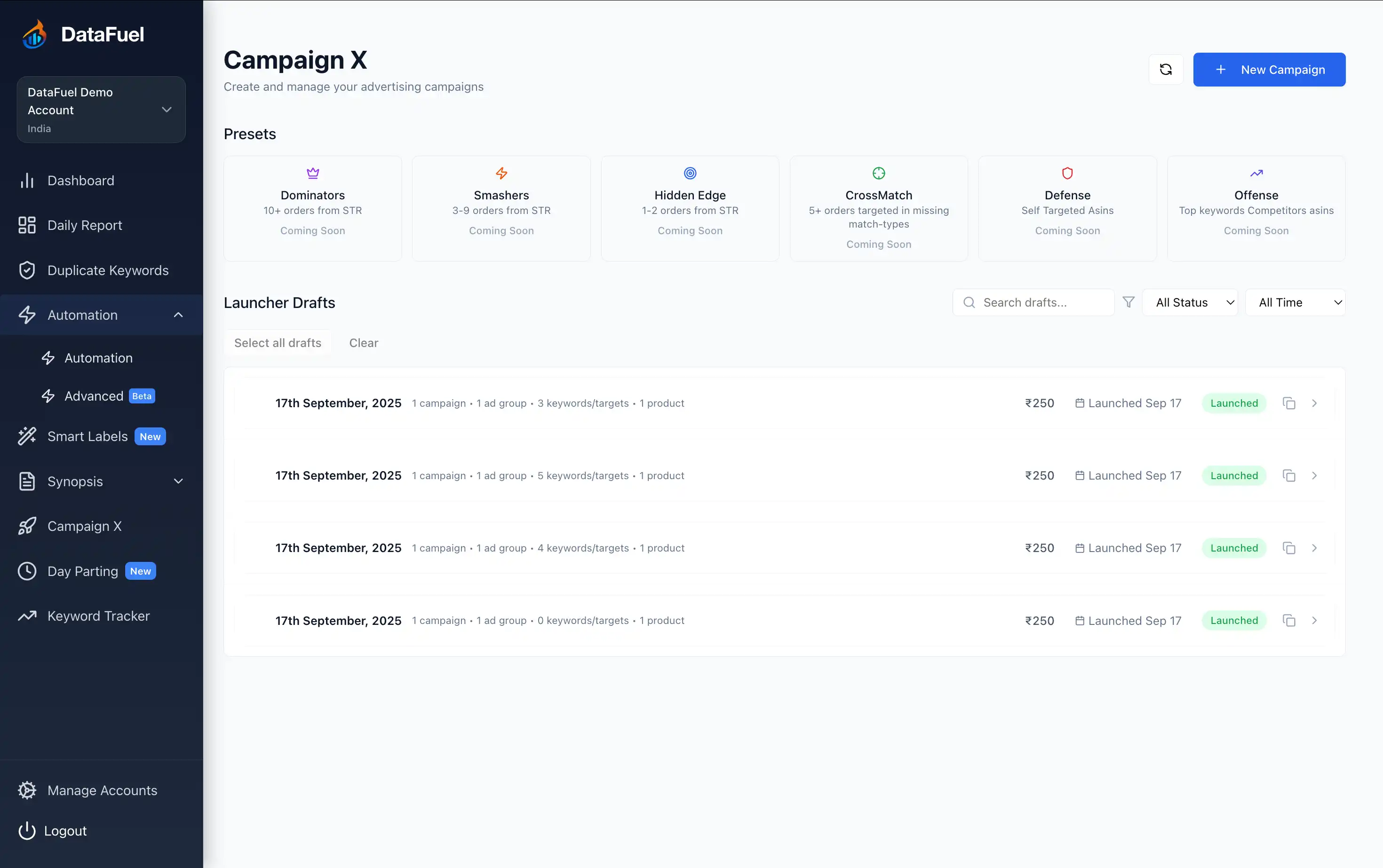Open the All Time dropdown
This screenshot has height=868, width=1383.
1296,301
